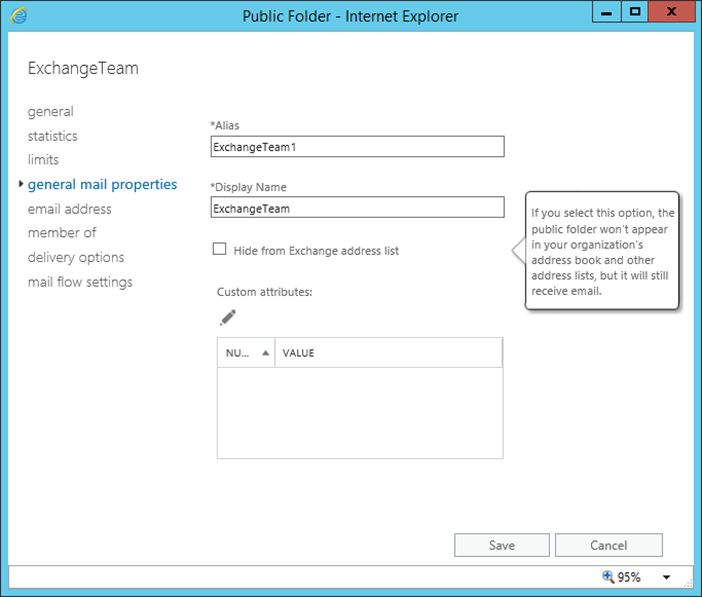Maximize the Public Folder window
The width and height of the screenshot is (702, 597).
[x=634, y=11]
